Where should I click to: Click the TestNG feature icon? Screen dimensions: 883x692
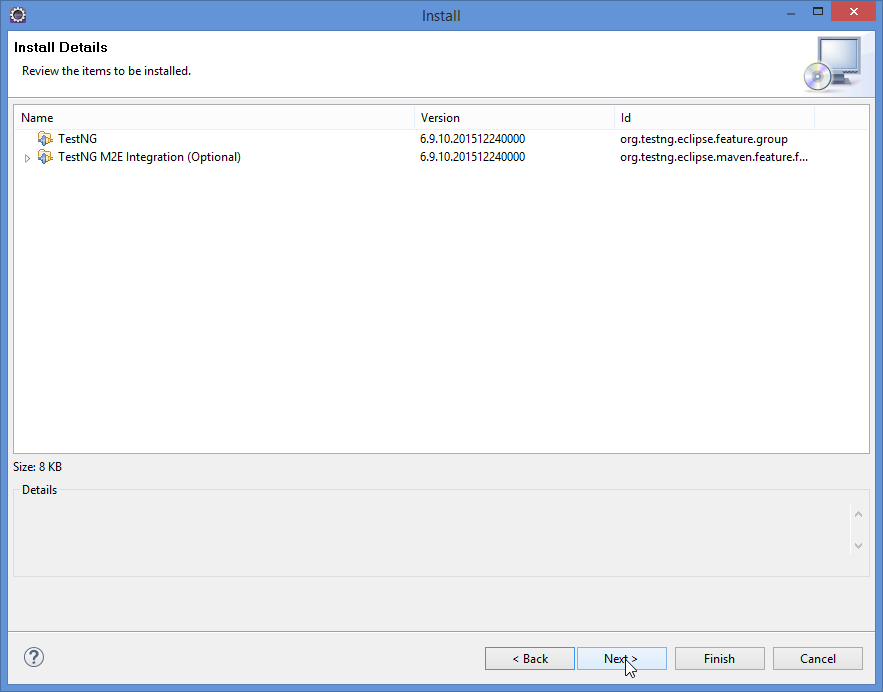pyautogui.click(x=45, y=139)
